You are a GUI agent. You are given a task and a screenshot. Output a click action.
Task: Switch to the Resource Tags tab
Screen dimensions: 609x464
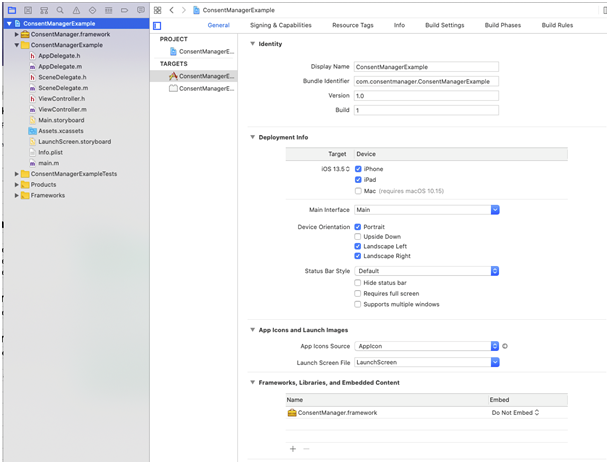tap(353, 25)
